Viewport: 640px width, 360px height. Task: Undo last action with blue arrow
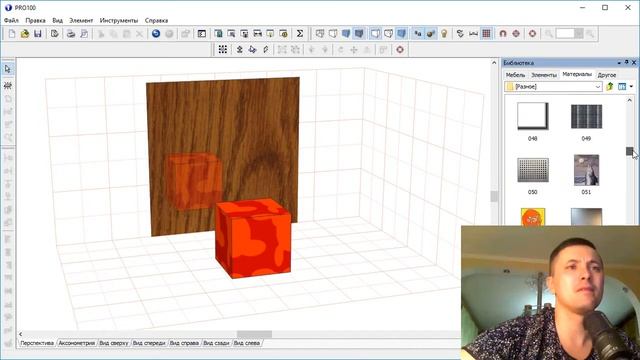[x=156, y=34]
